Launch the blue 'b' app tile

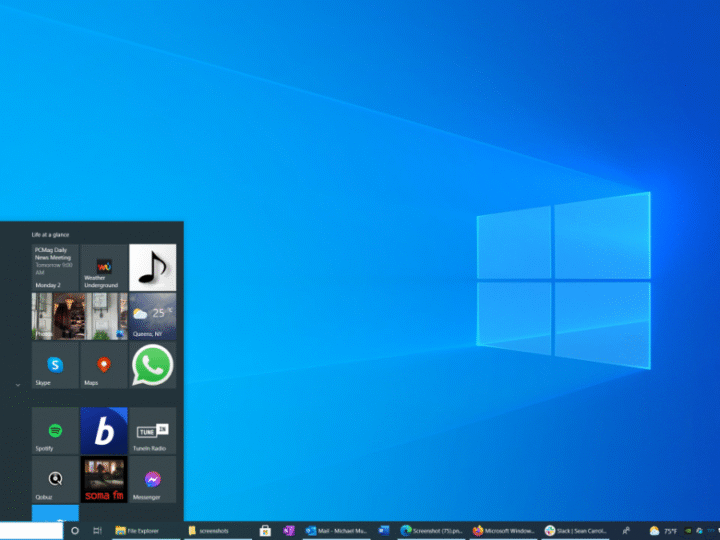click(x=104, y=431)
